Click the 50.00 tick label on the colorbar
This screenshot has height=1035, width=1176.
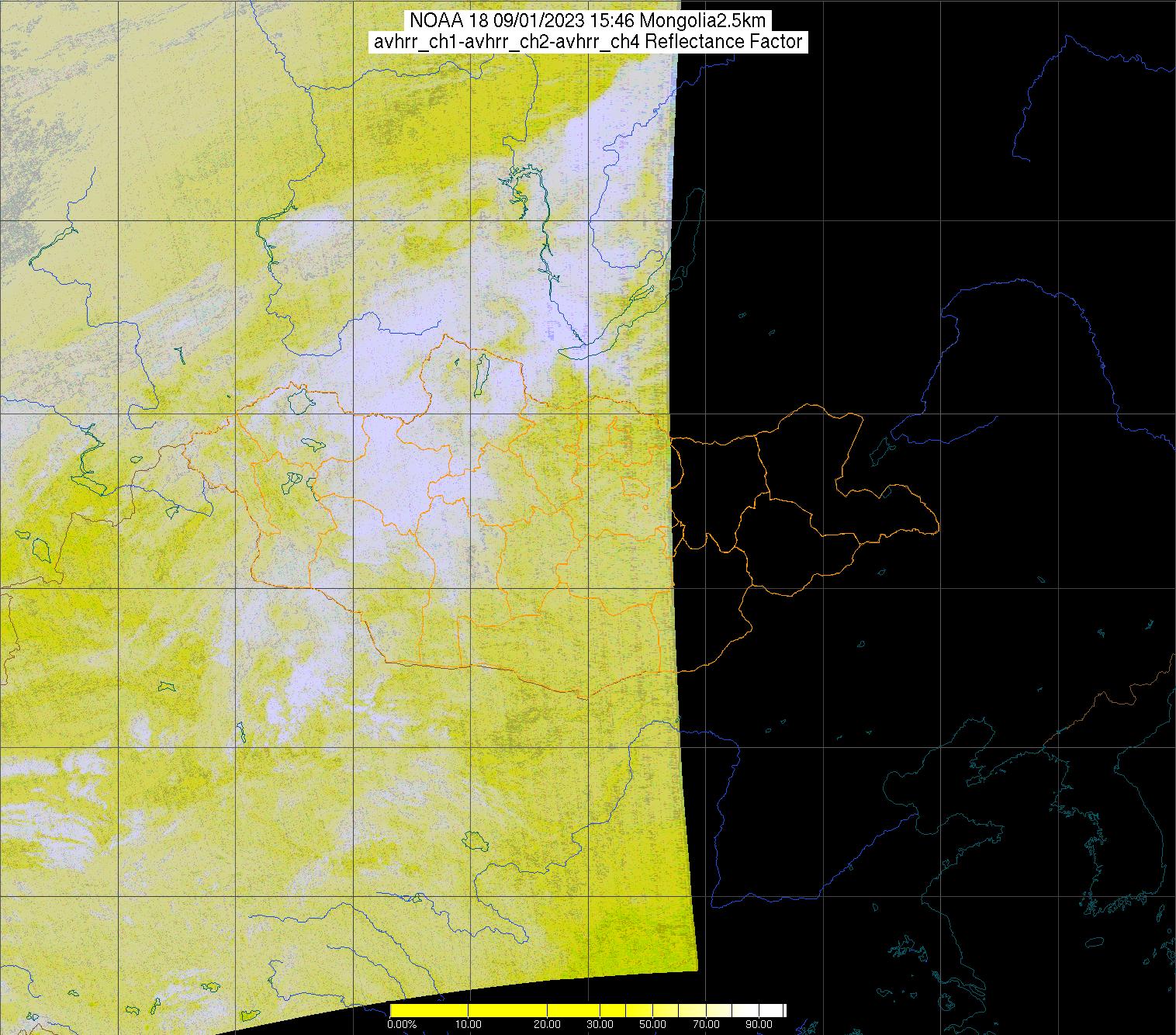653,1025
